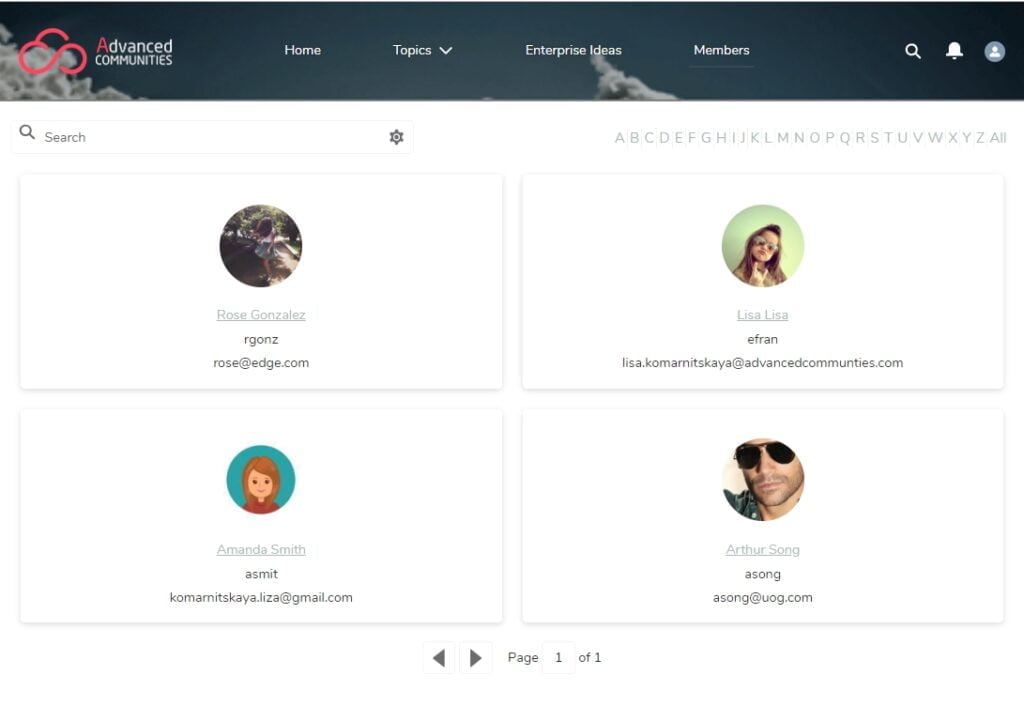The image size is (1024, 706).
Task: Open Lisa Lisa profile link
Action: 763,315
